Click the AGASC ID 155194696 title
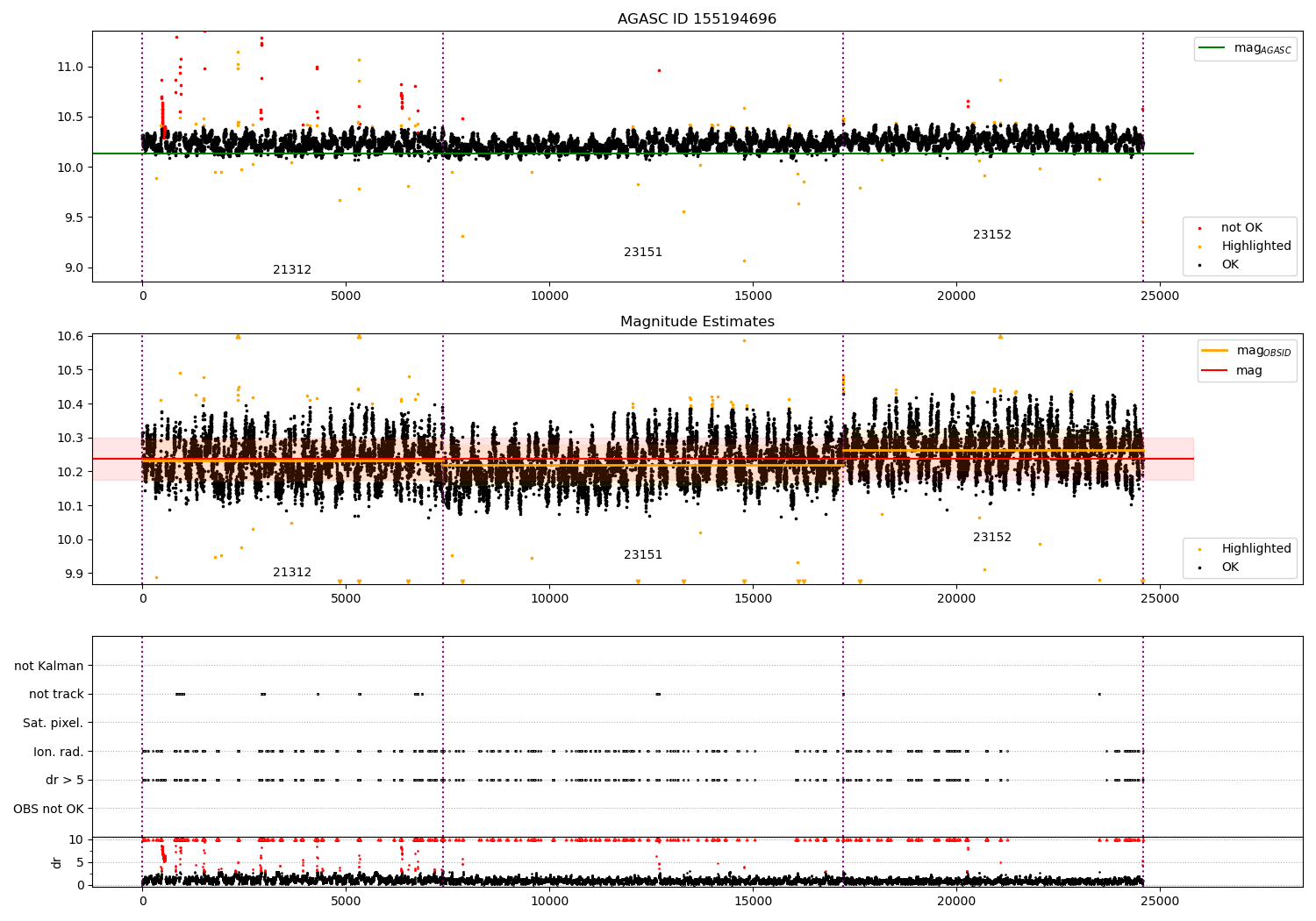The height and width of the screenshot is (921, 1316). (x=697, y=19)
